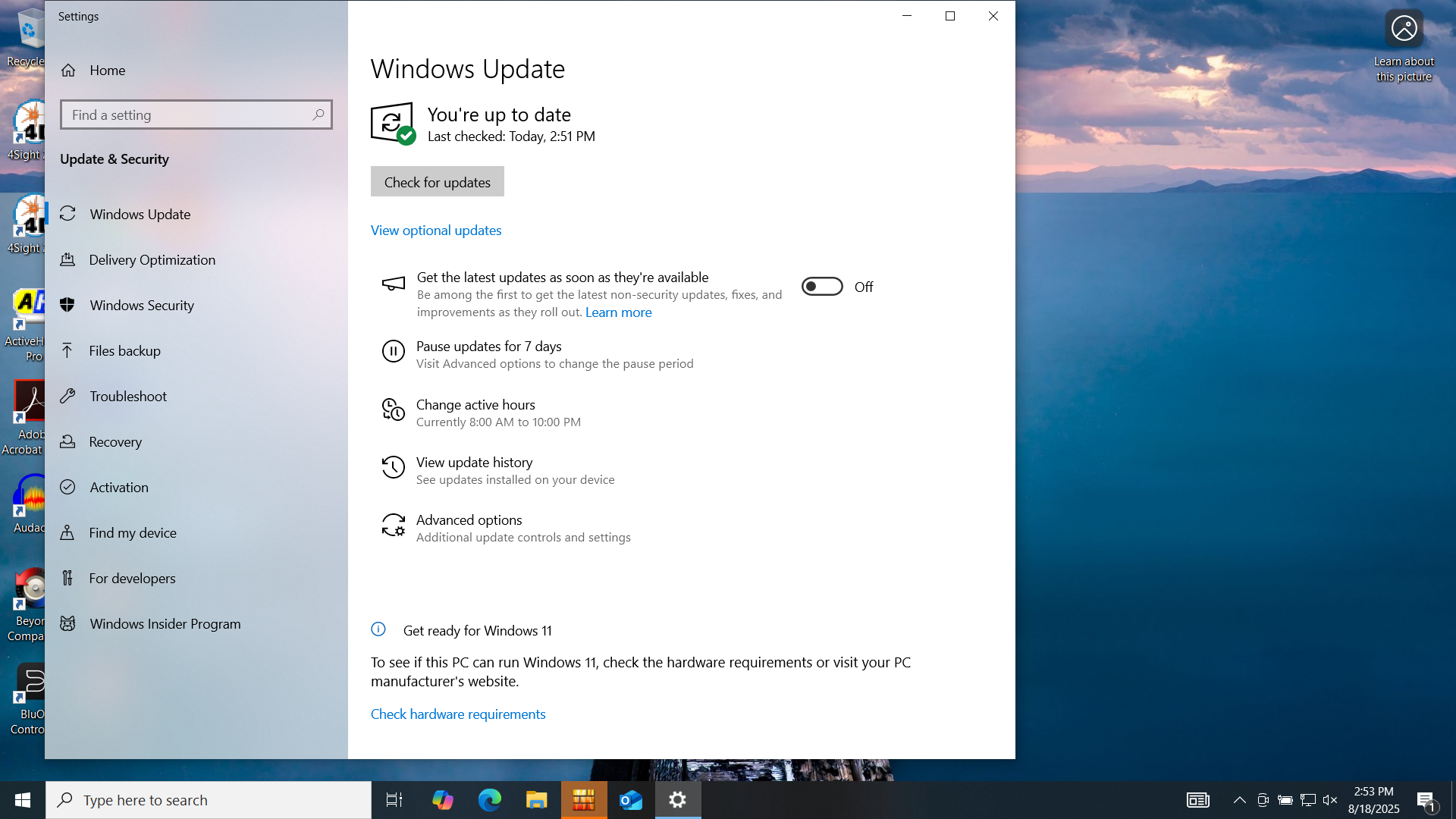Click the For developers icon
This screenshot has width=1456, height=819.
tap(67, 578)
